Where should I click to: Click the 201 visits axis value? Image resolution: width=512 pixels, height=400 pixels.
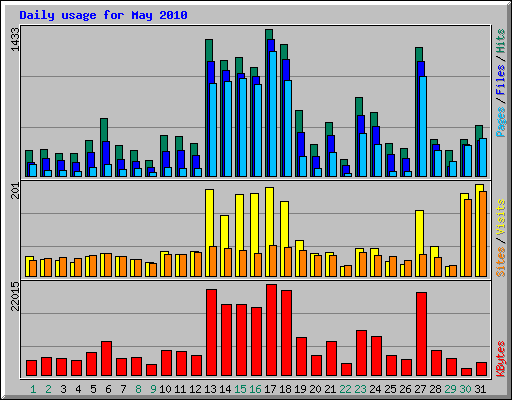coord(15,191)
